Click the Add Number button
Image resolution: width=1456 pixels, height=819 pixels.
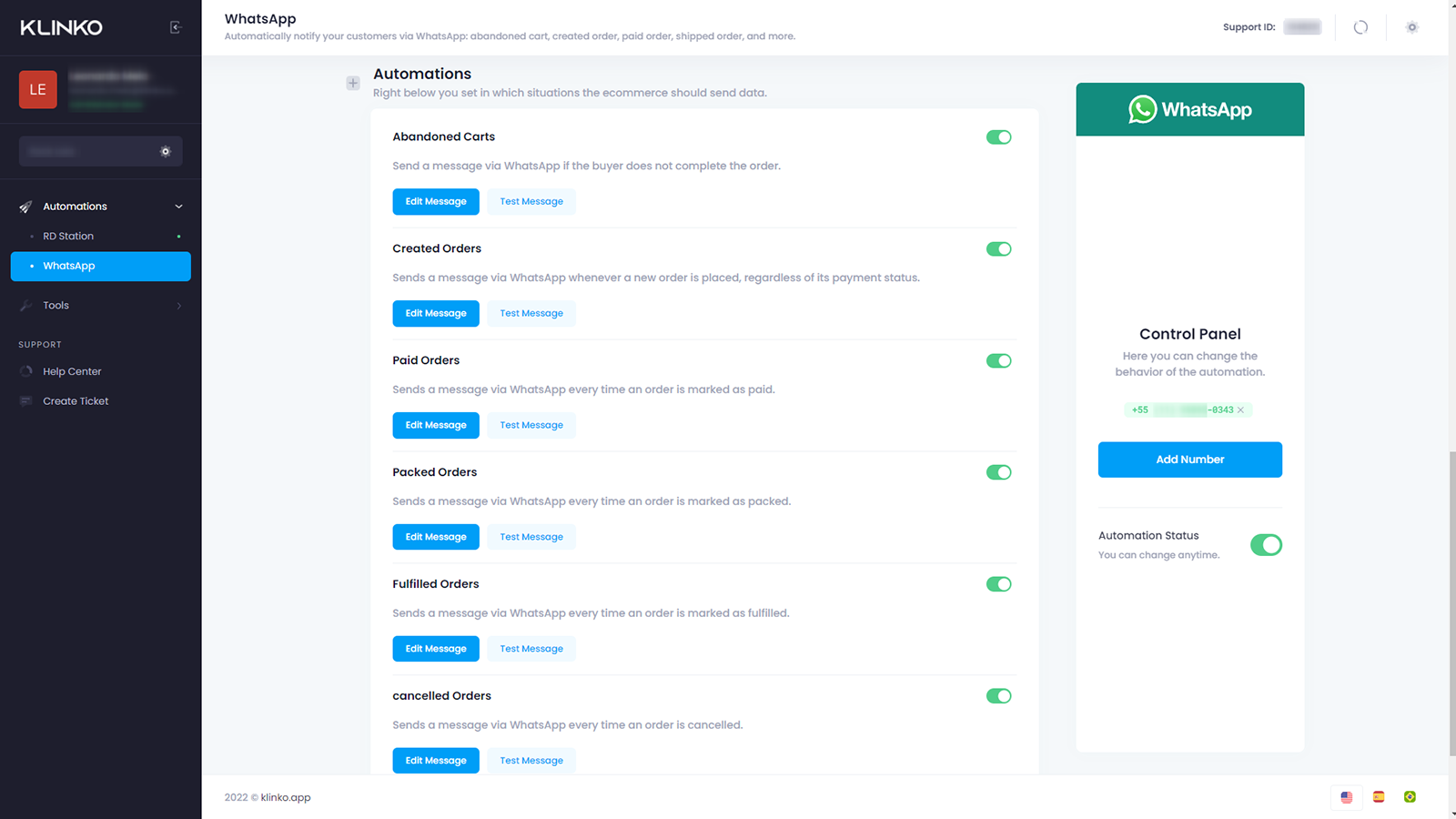click(1189, 460)
